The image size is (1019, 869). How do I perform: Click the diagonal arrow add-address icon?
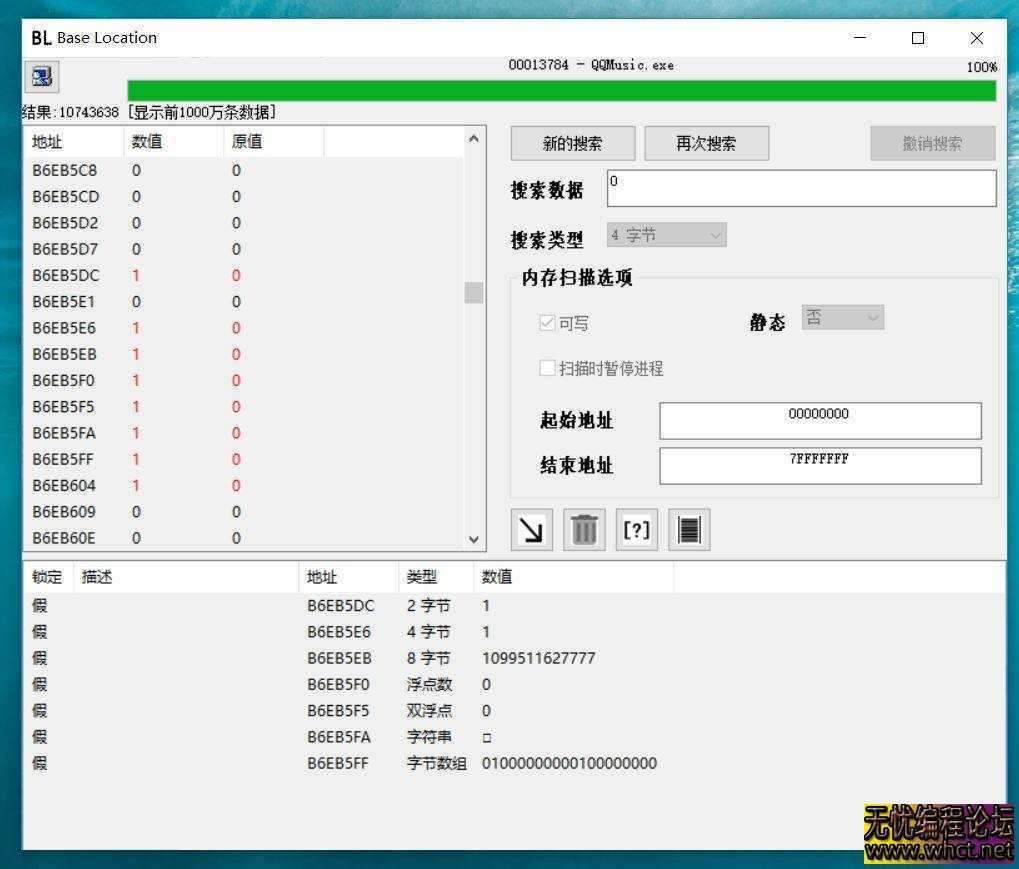[531, 530]
